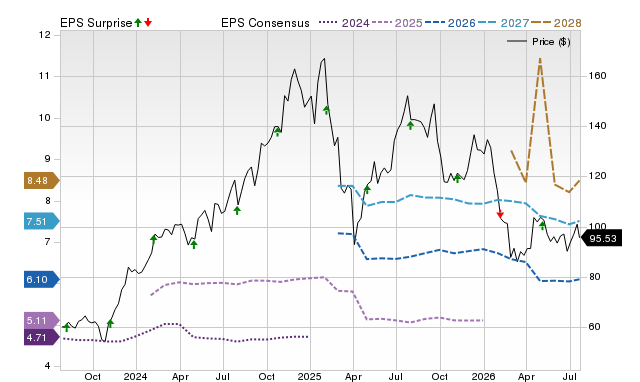Click the red negative surprise marker near 2026

pos(500,214)
